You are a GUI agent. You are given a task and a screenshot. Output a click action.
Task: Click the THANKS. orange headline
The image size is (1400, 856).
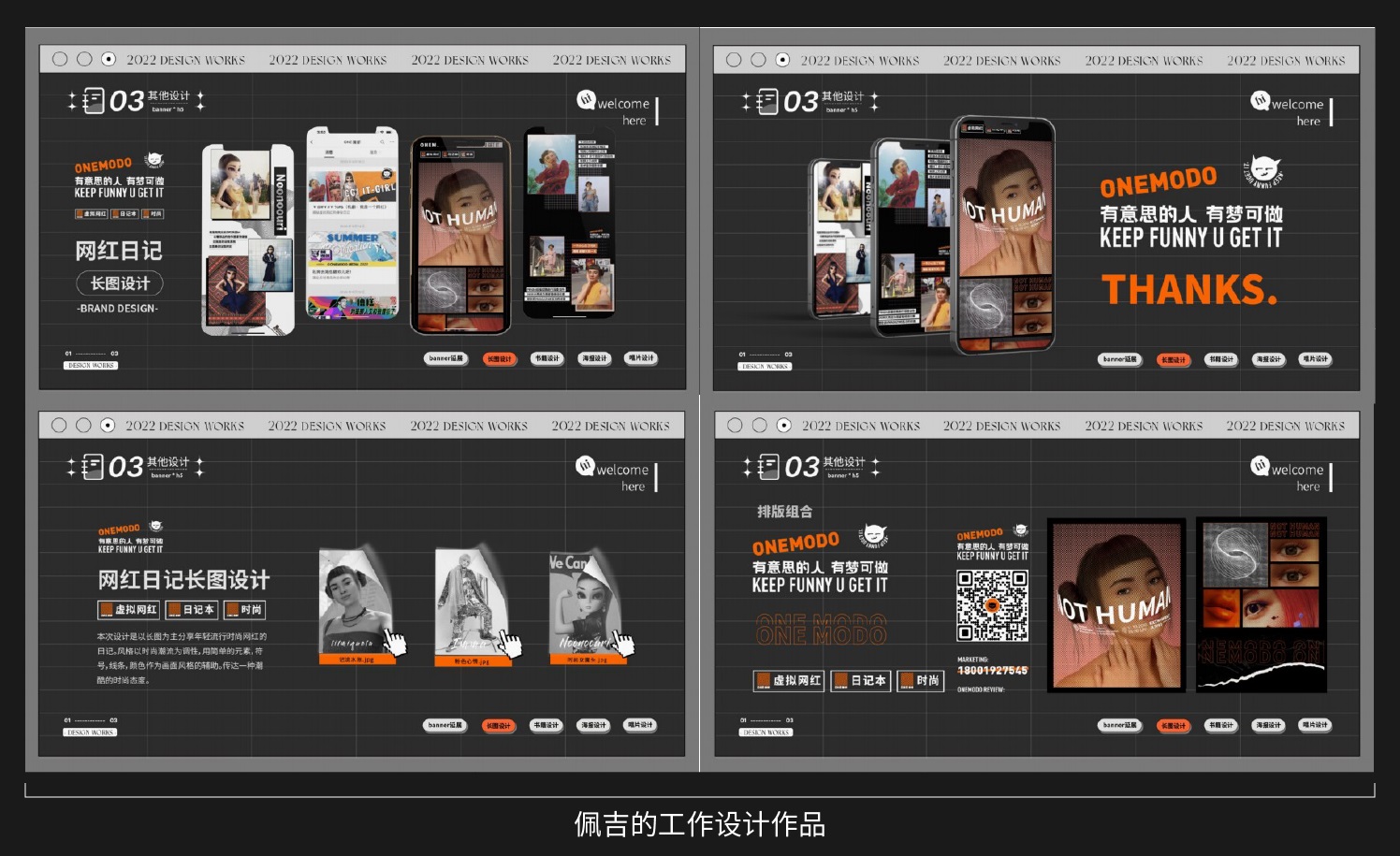pyautogui.click(x=1189, y=290)
